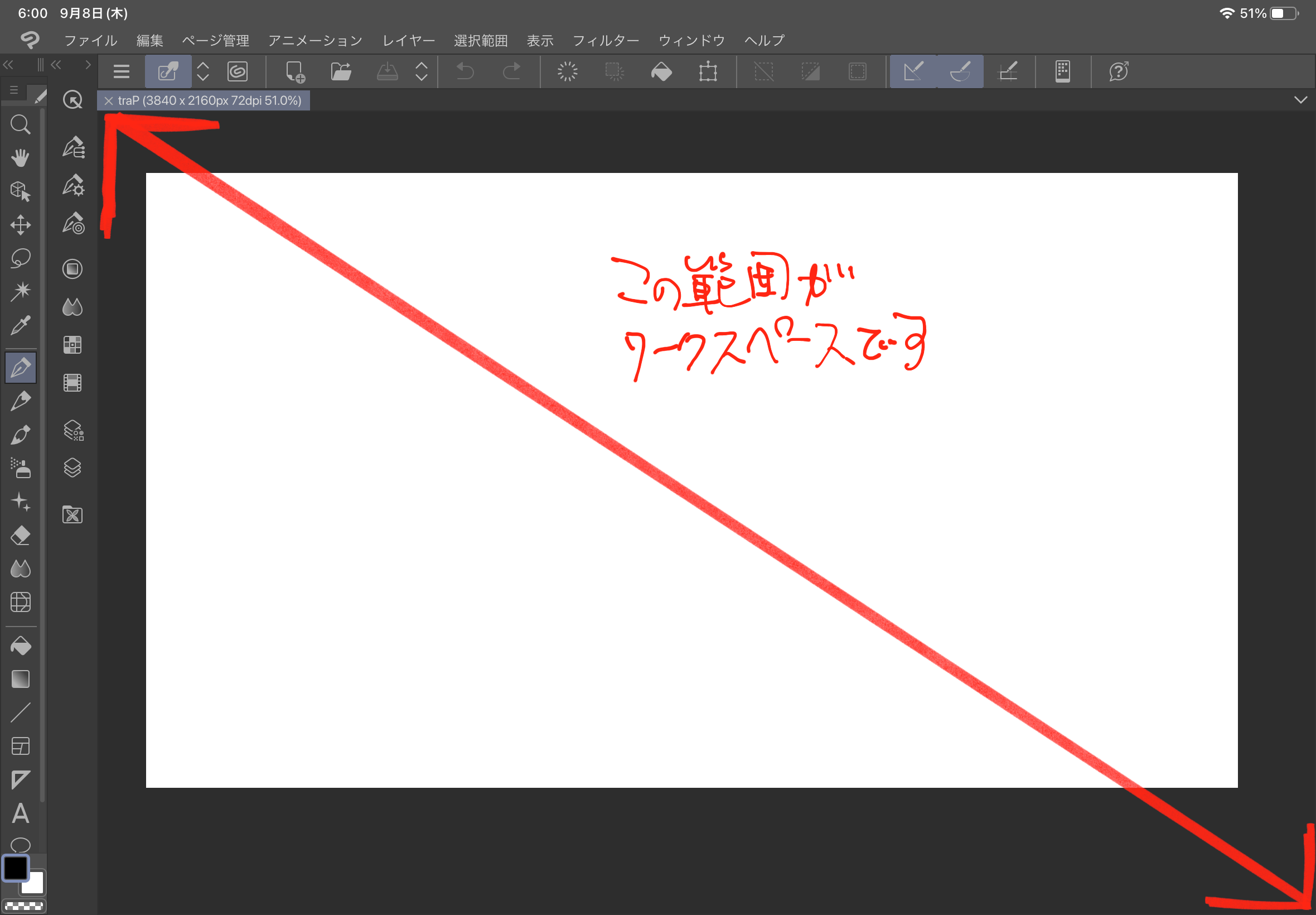Image resolution: width=1316 pixels, height=915 pixels.
Task: Select the Ruler triangle tool
Action: click(21, 779)
